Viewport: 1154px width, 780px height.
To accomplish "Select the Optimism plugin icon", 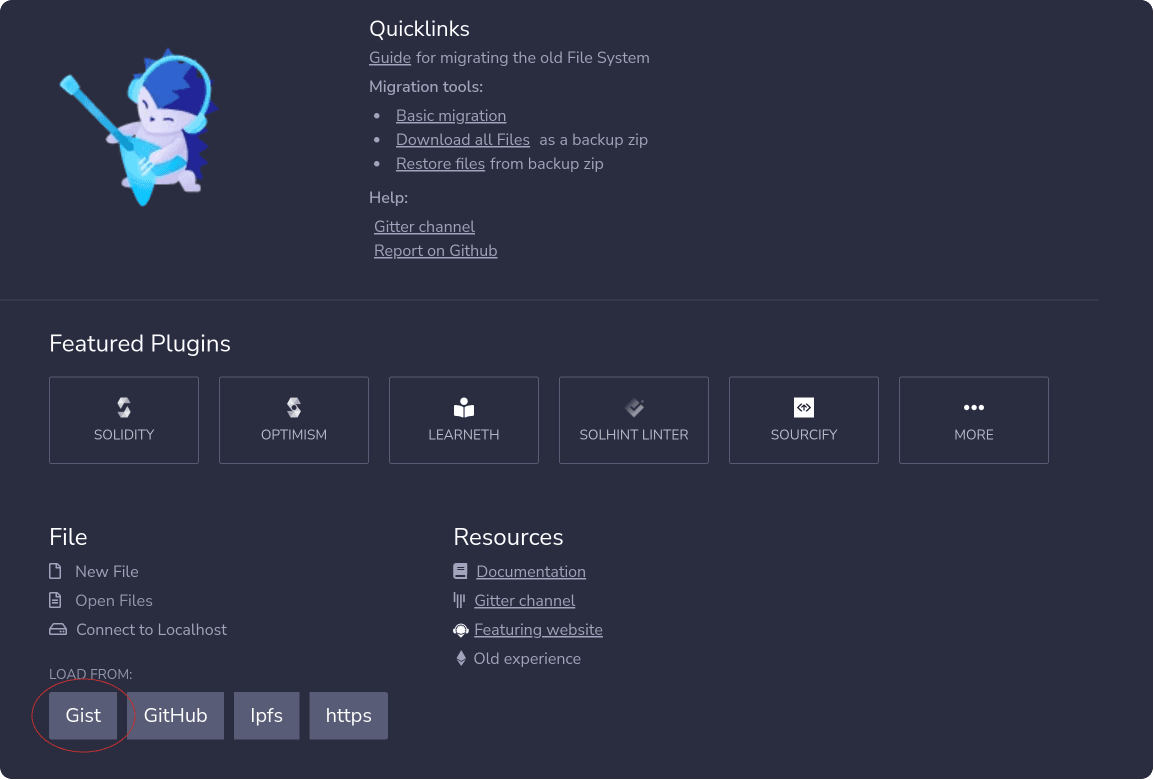I will [x=294, y=407].
